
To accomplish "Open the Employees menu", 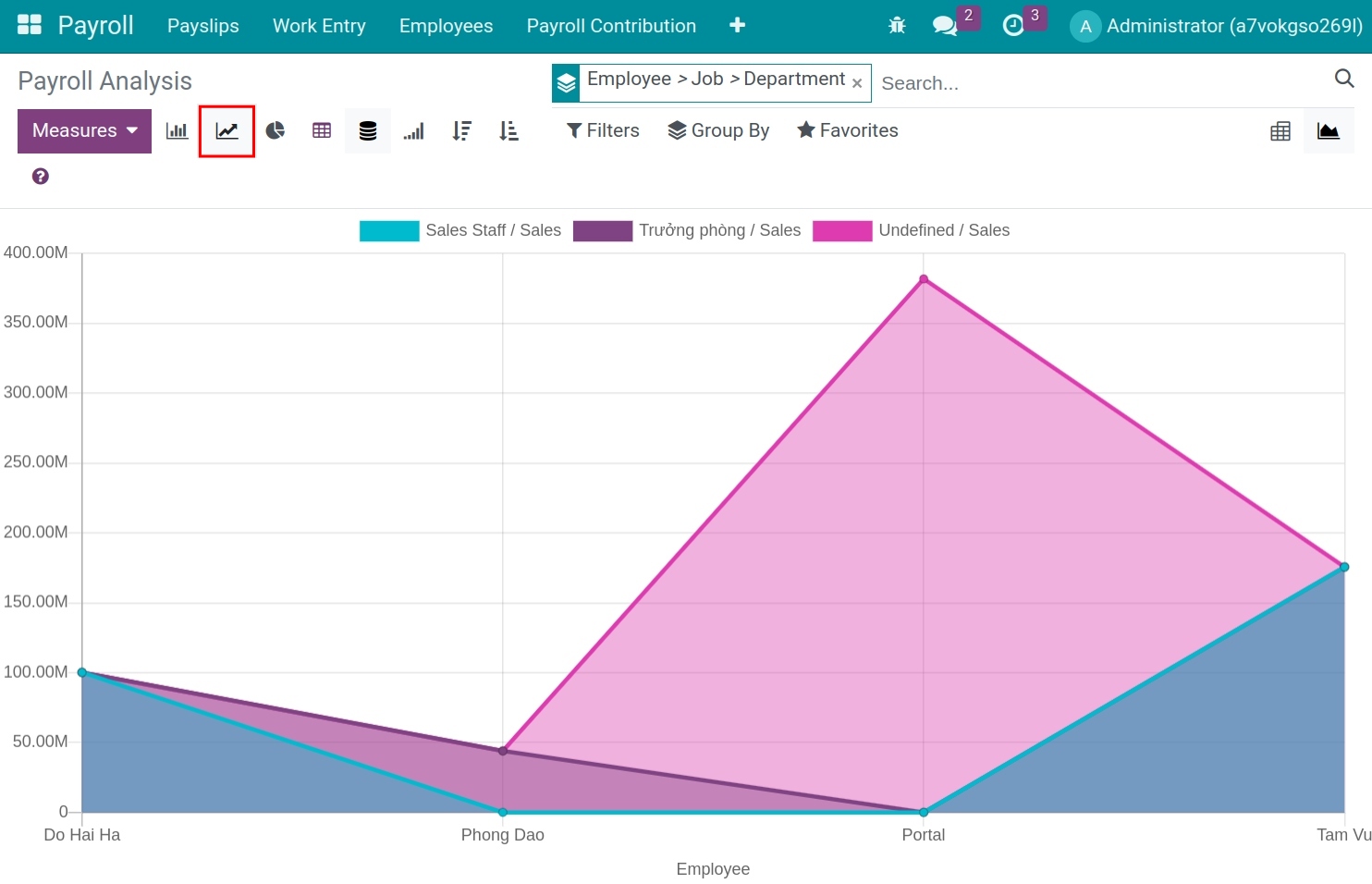I will [447, 26].
